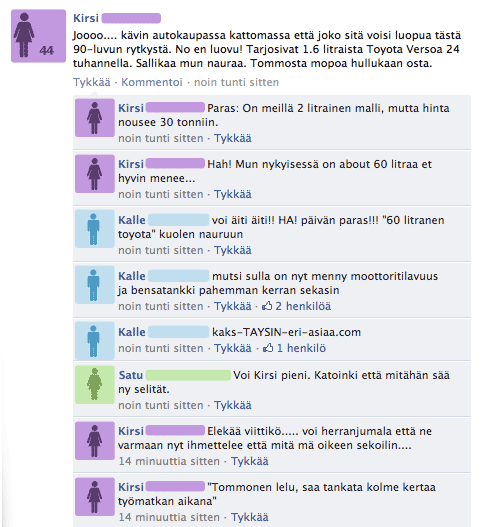
Task: Click Tykkää on Satu's comment
Action: point(233,405)
